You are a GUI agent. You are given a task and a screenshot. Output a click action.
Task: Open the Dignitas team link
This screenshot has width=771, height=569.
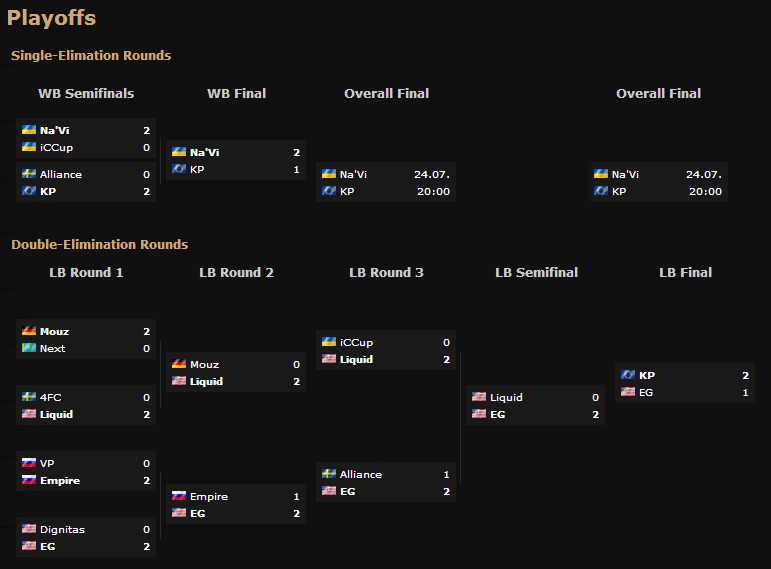tap(61, 529)
